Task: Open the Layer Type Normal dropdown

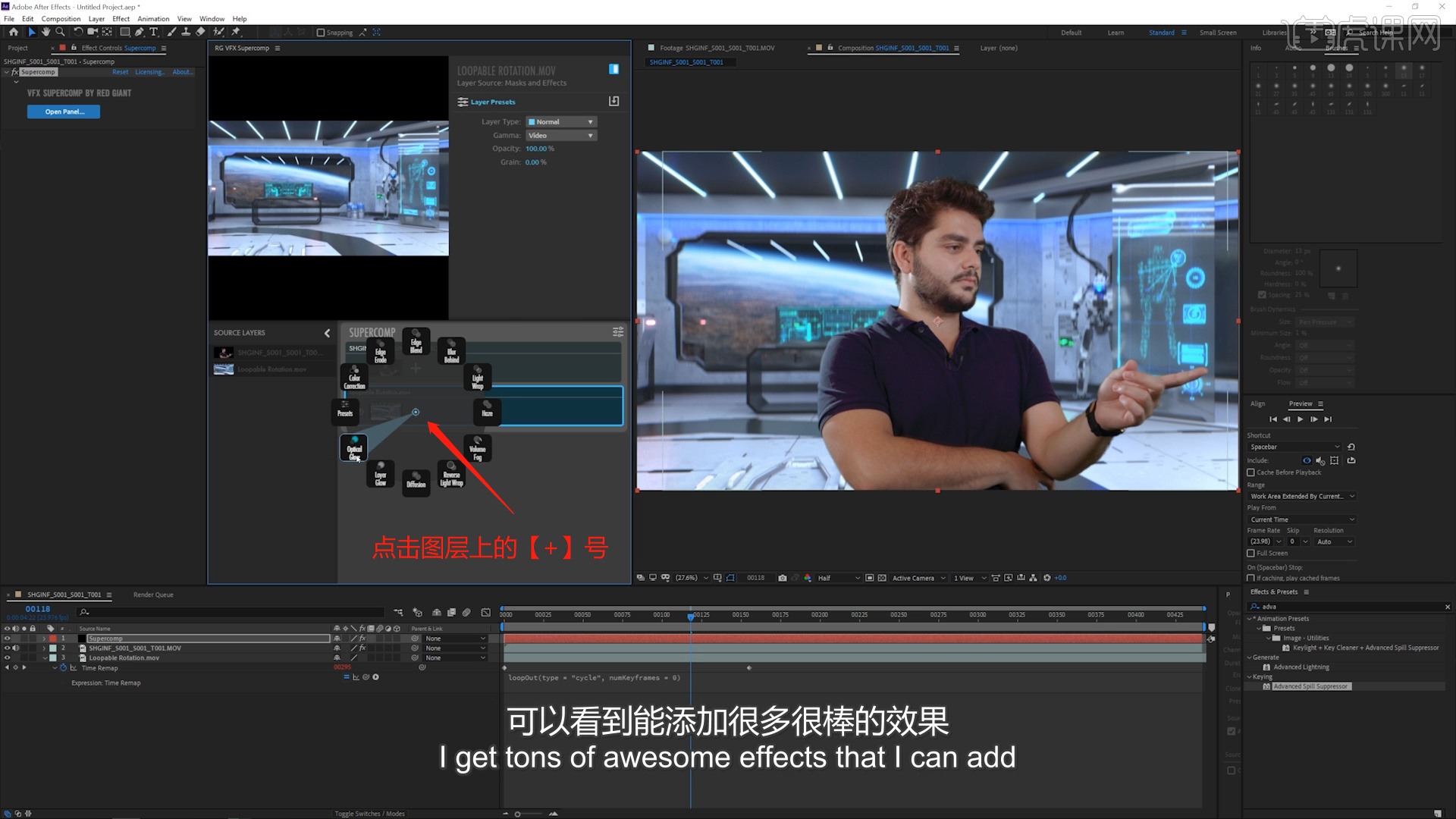Action: click(x=562, y=122)
